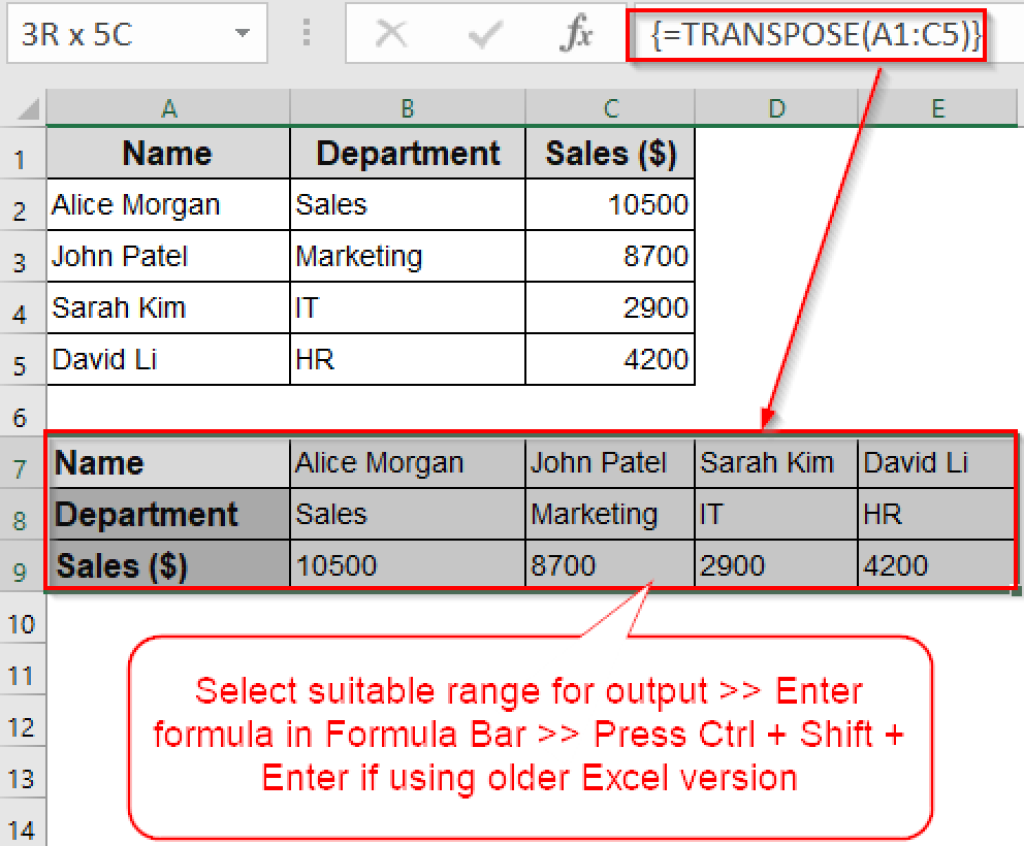Click row header 14
This screenshot has height=846, width=1024.
pyautogui.click(x=22, y=828)
